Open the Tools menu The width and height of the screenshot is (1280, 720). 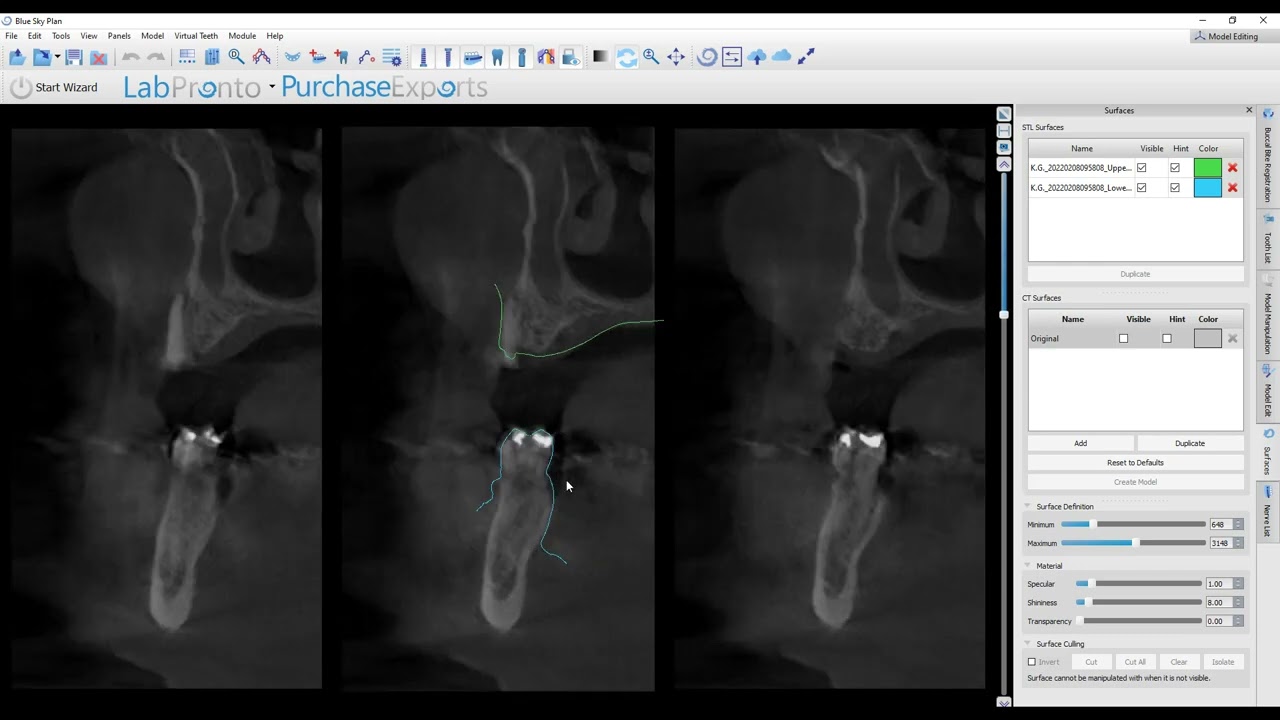61,36
